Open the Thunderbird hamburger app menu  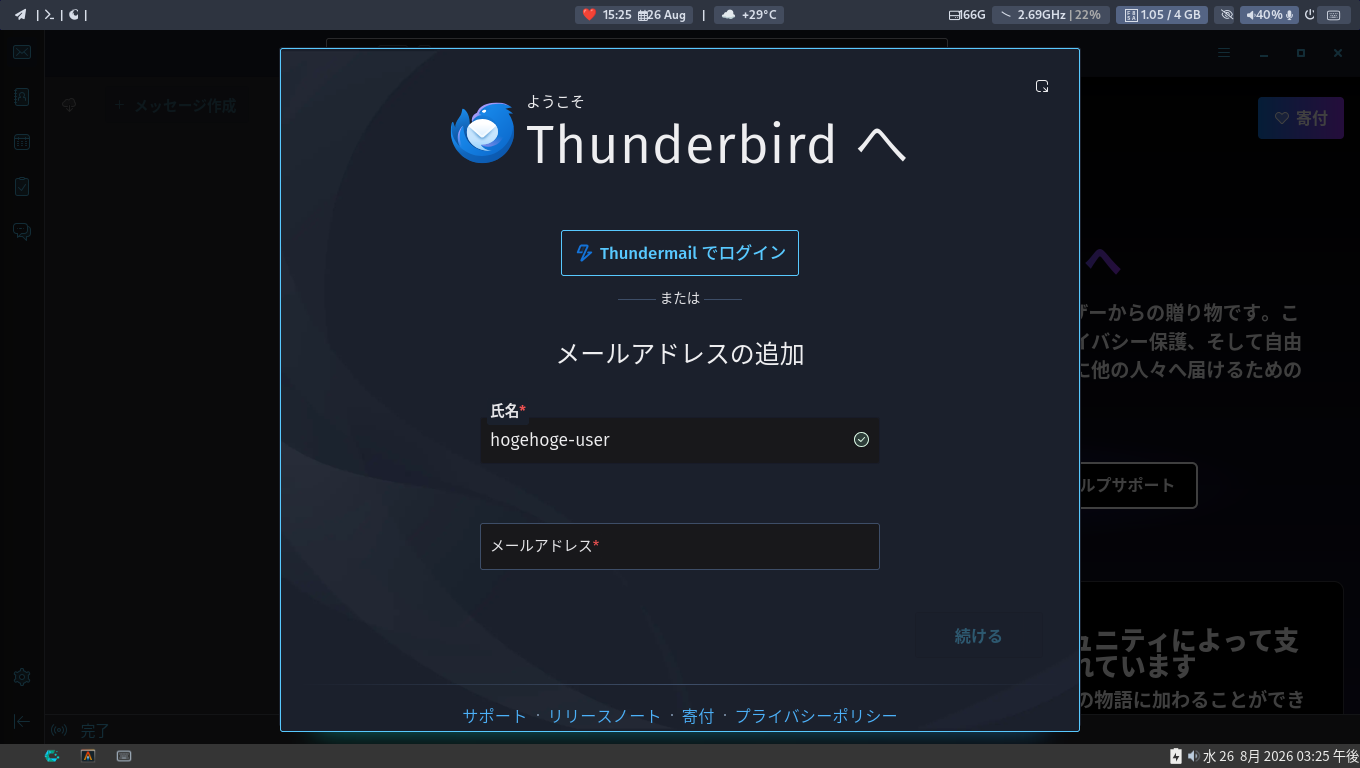(x=1224, y=53)
